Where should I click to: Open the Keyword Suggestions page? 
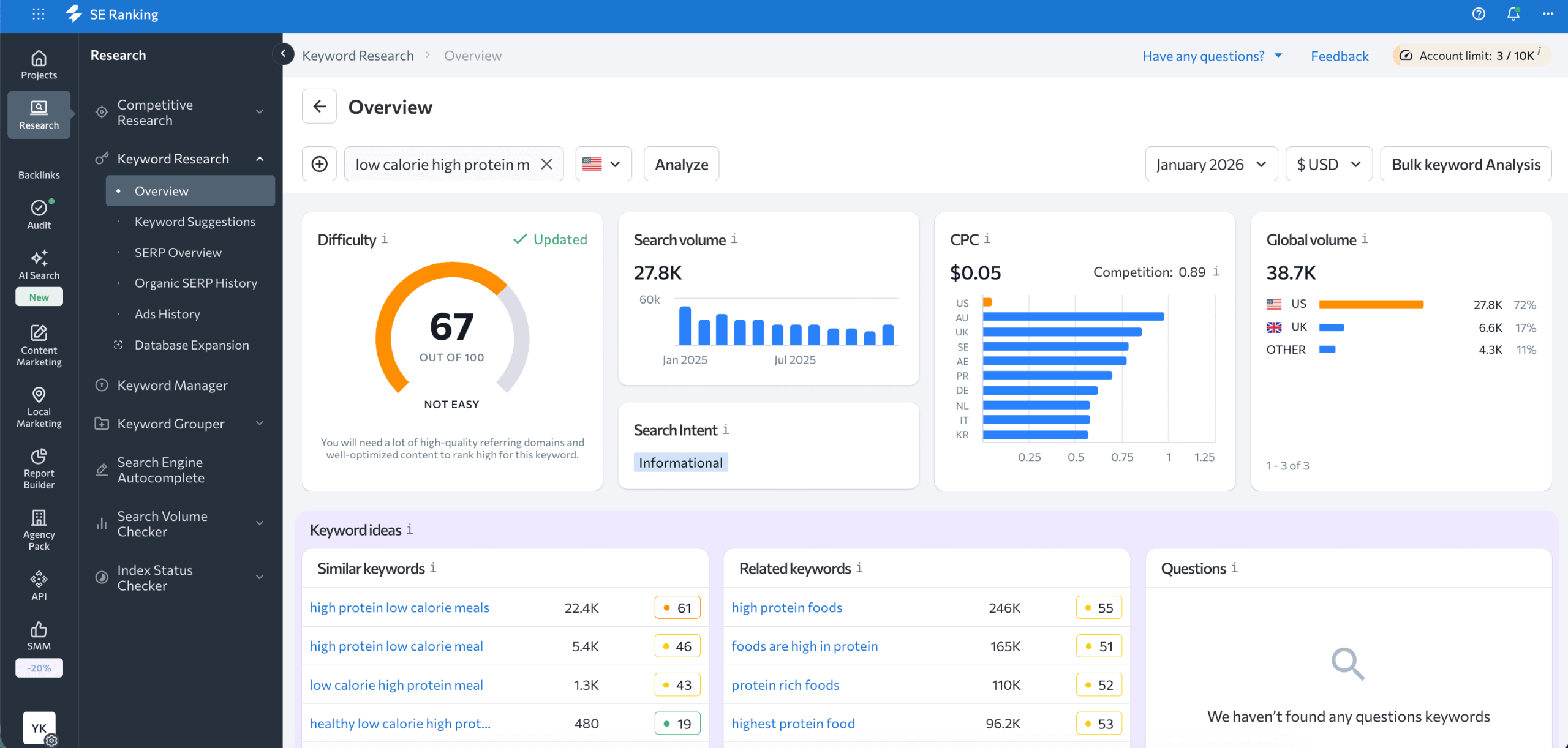[195, 222]
